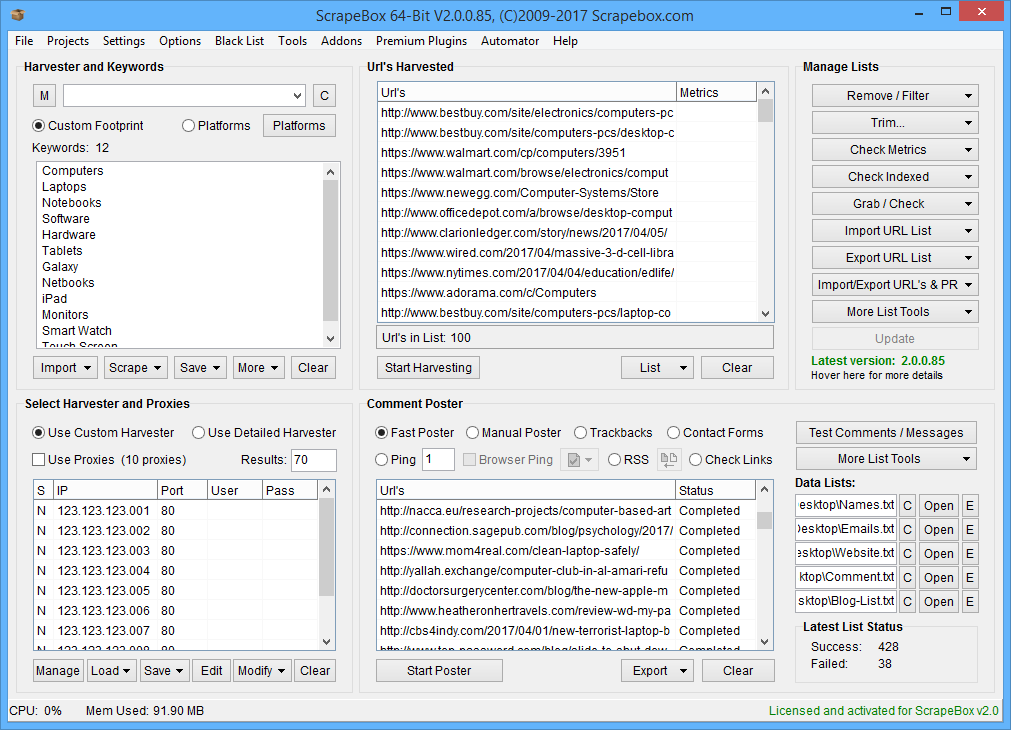Click inside the Results input field
The height and width of the screenshot is (730, 1011).
pyautogui.click(x=313, y=459)
